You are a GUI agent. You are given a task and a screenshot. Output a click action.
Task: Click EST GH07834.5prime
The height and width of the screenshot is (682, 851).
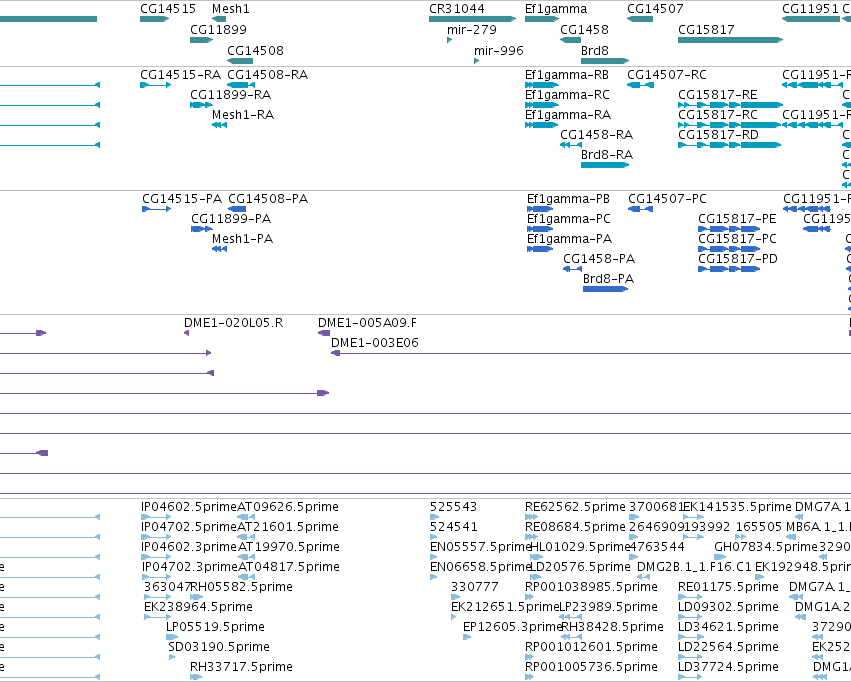pos(720,557)
